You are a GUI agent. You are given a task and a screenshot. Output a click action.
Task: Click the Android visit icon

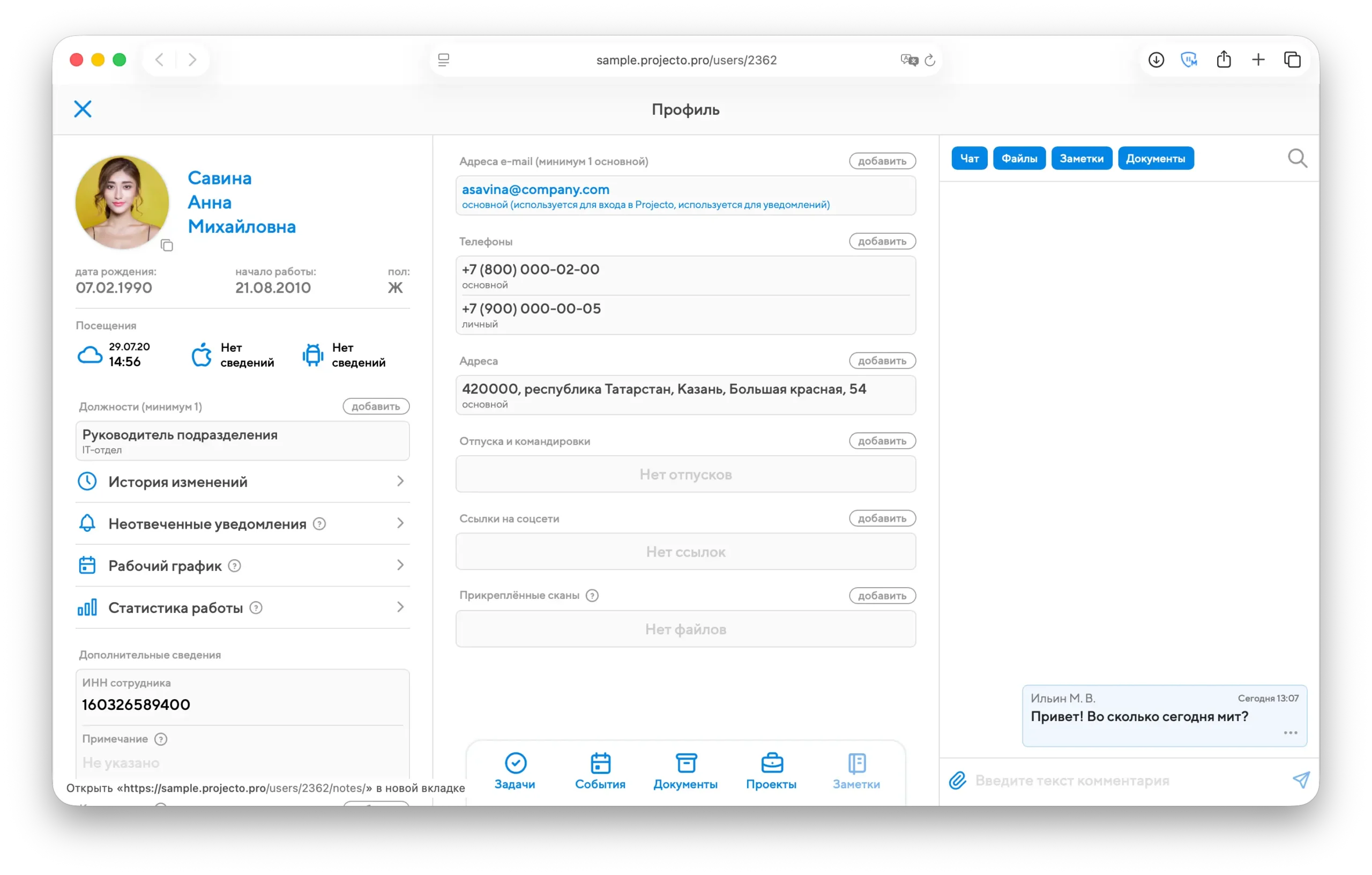313,354
